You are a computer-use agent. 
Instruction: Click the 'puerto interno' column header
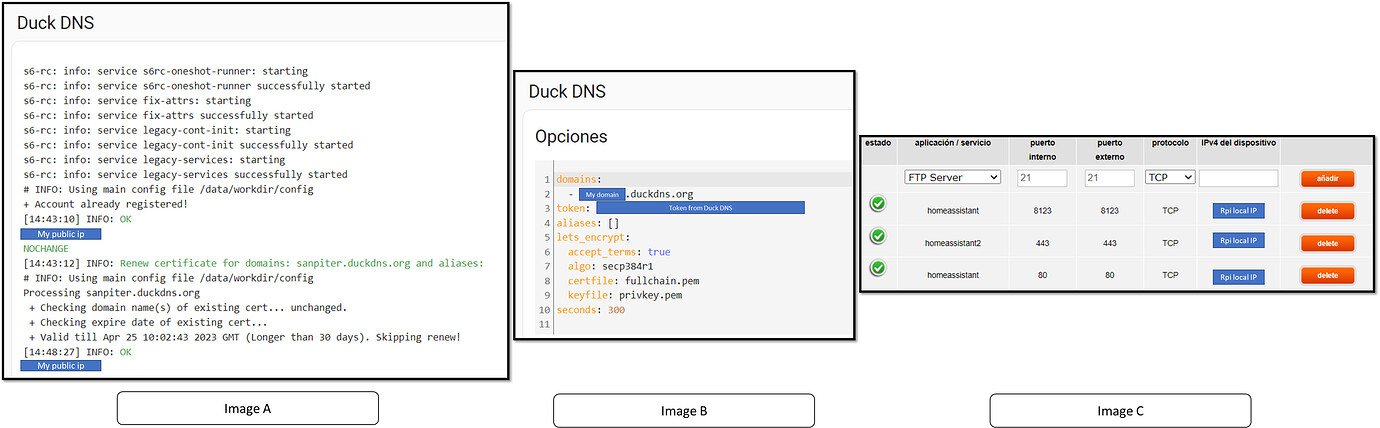pos(1042,149)
